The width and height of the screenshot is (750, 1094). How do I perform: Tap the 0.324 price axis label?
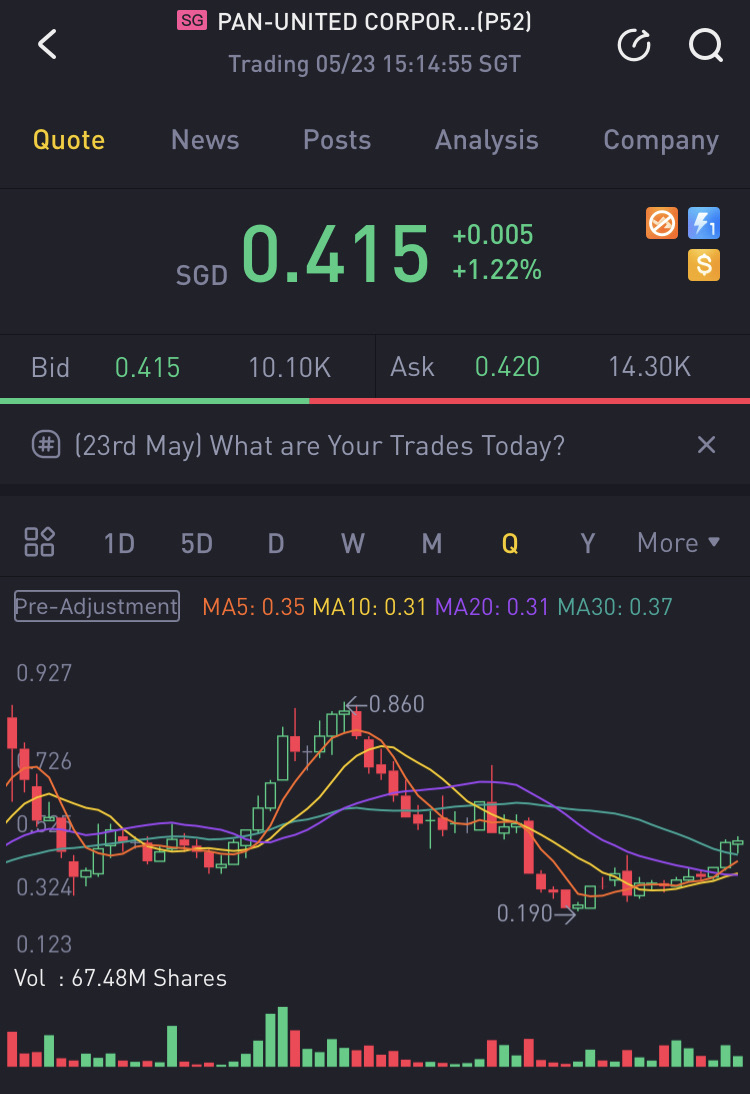tap(44, 887)
